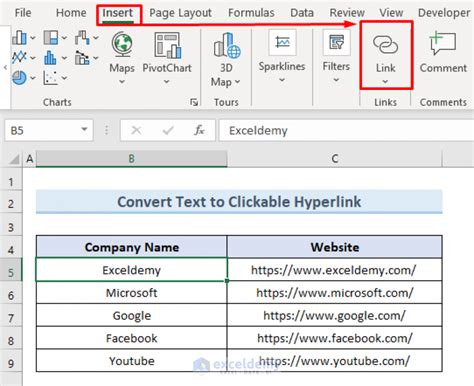Open the 3D Map tool
The image size is (474, 386).
coord(227,45)
